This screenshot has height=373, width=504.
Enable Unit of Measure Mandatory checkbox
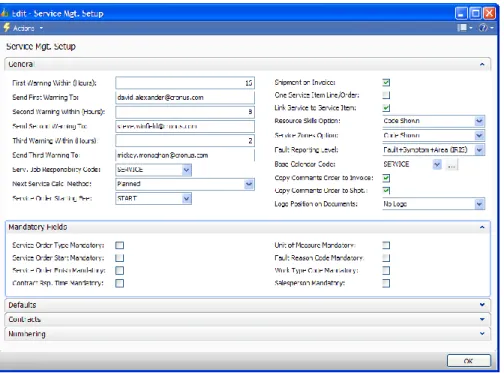click(386, 245)
